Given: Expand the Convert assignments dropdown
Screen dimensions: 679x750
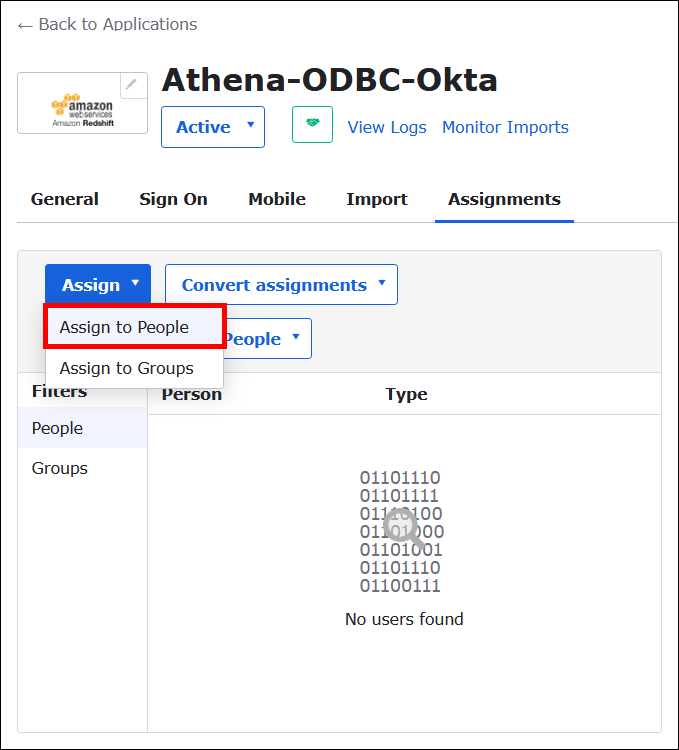Looking at the screenshot, I should click(281, 285).
